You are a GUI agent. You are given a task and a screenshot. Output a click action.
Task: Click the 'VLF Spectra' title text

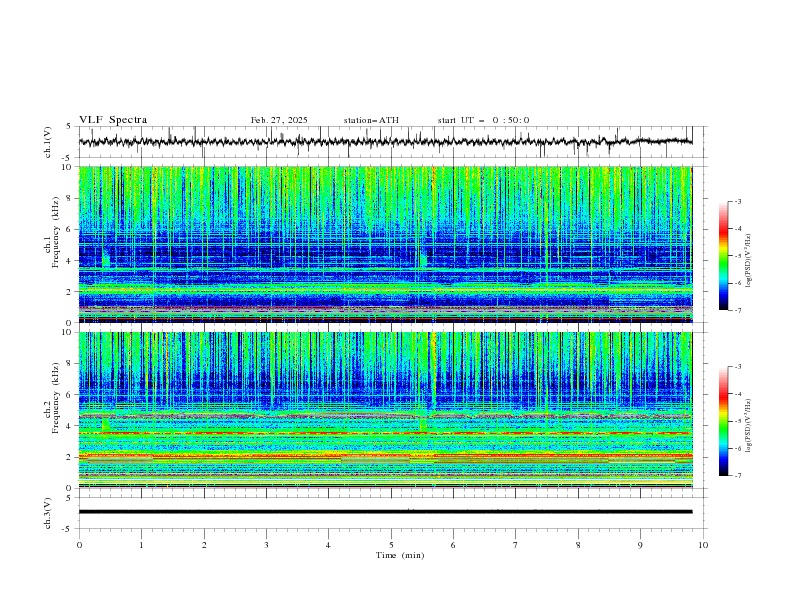pos(113,120)
